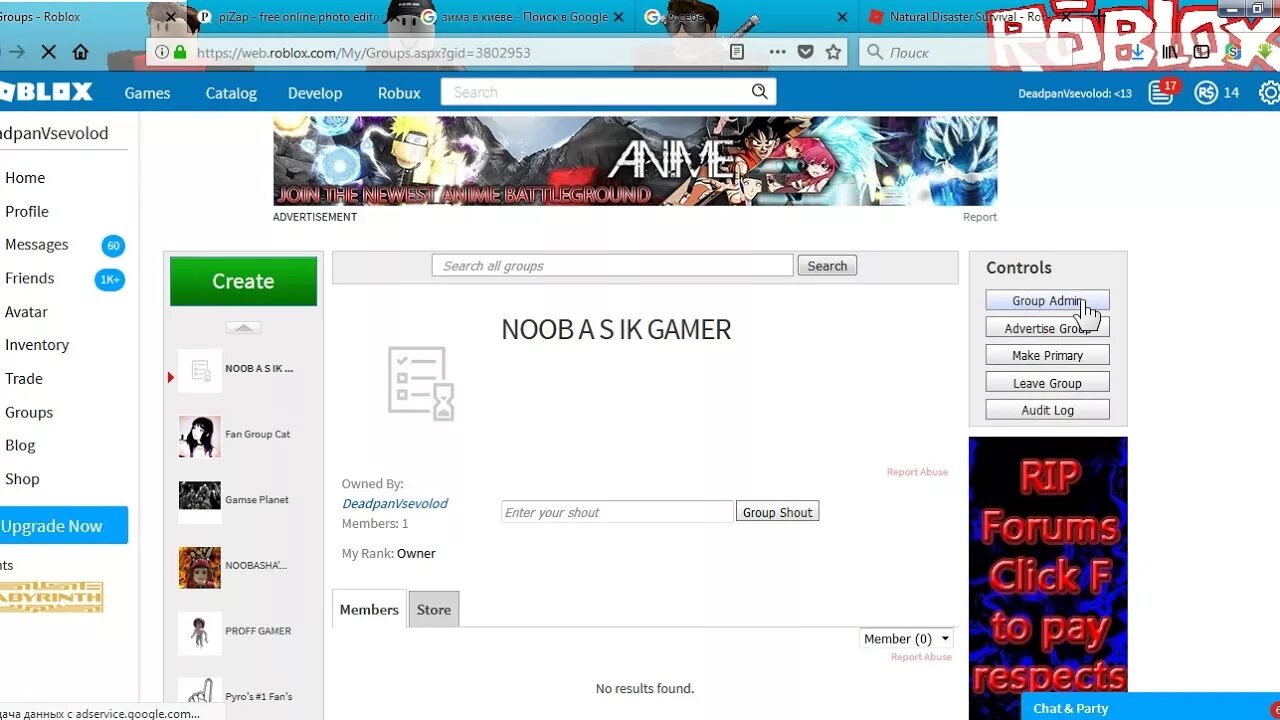The width and height of the screenshot is (1280, 720).
Task: Click the Search groups button
Action: (827, 266)
